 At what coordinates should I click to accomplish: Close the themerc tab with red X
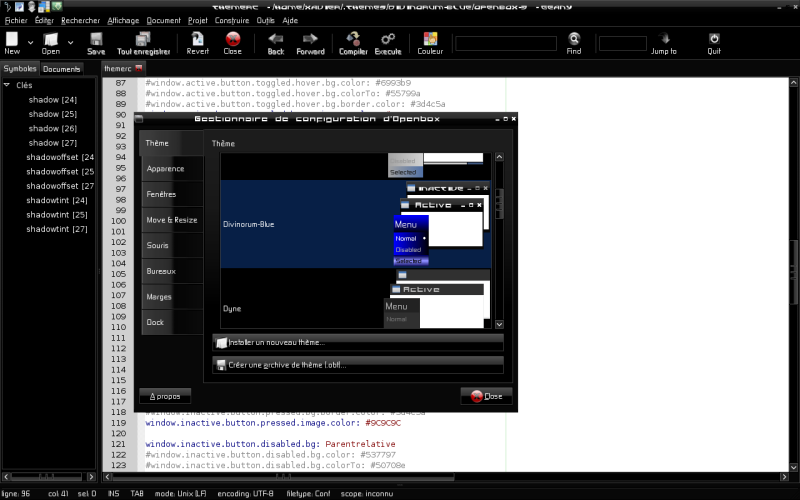pyautogui.click(x=139, y=68)
